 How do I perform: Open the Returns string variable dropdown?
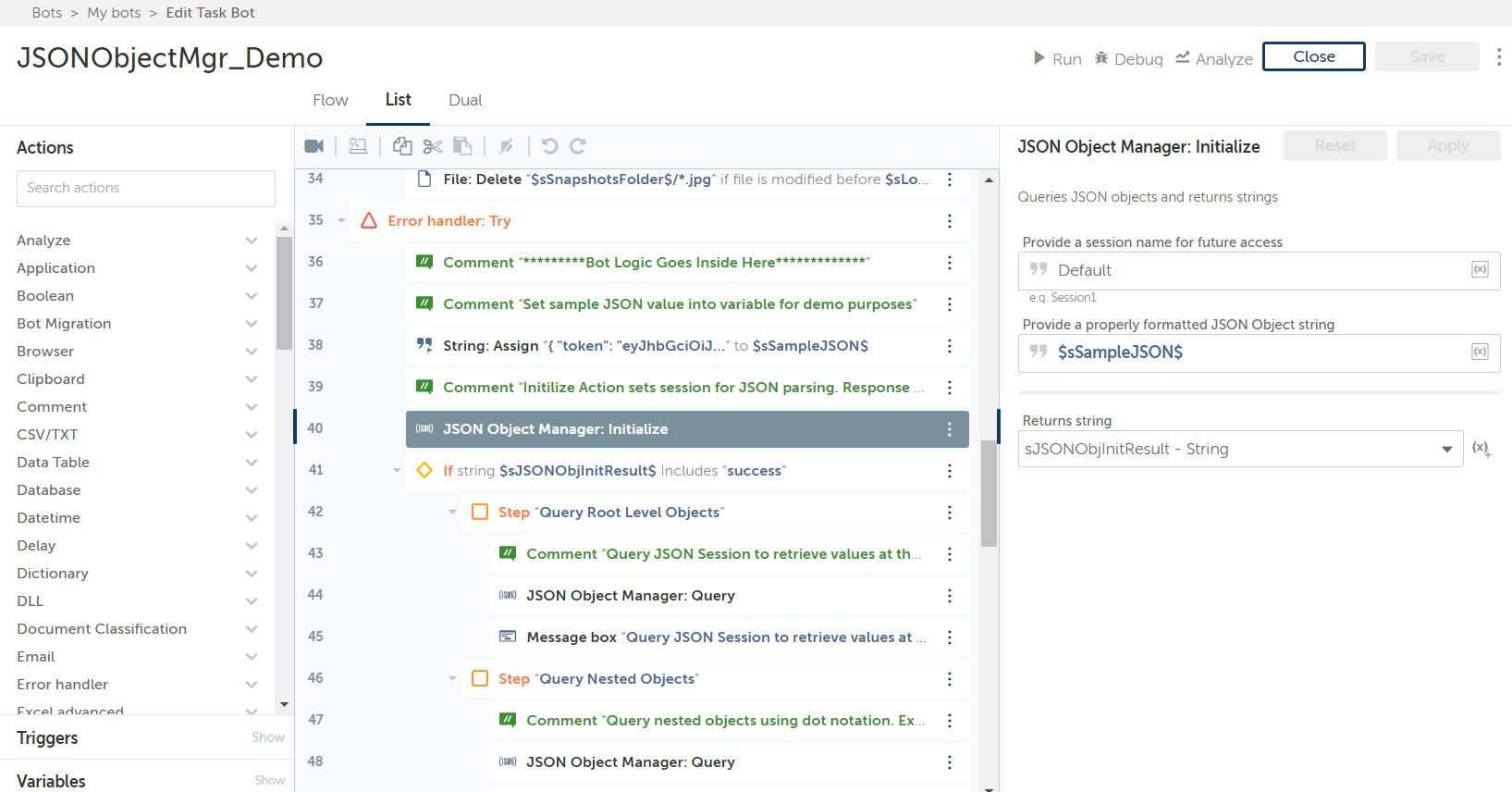tap(1446, 450)
